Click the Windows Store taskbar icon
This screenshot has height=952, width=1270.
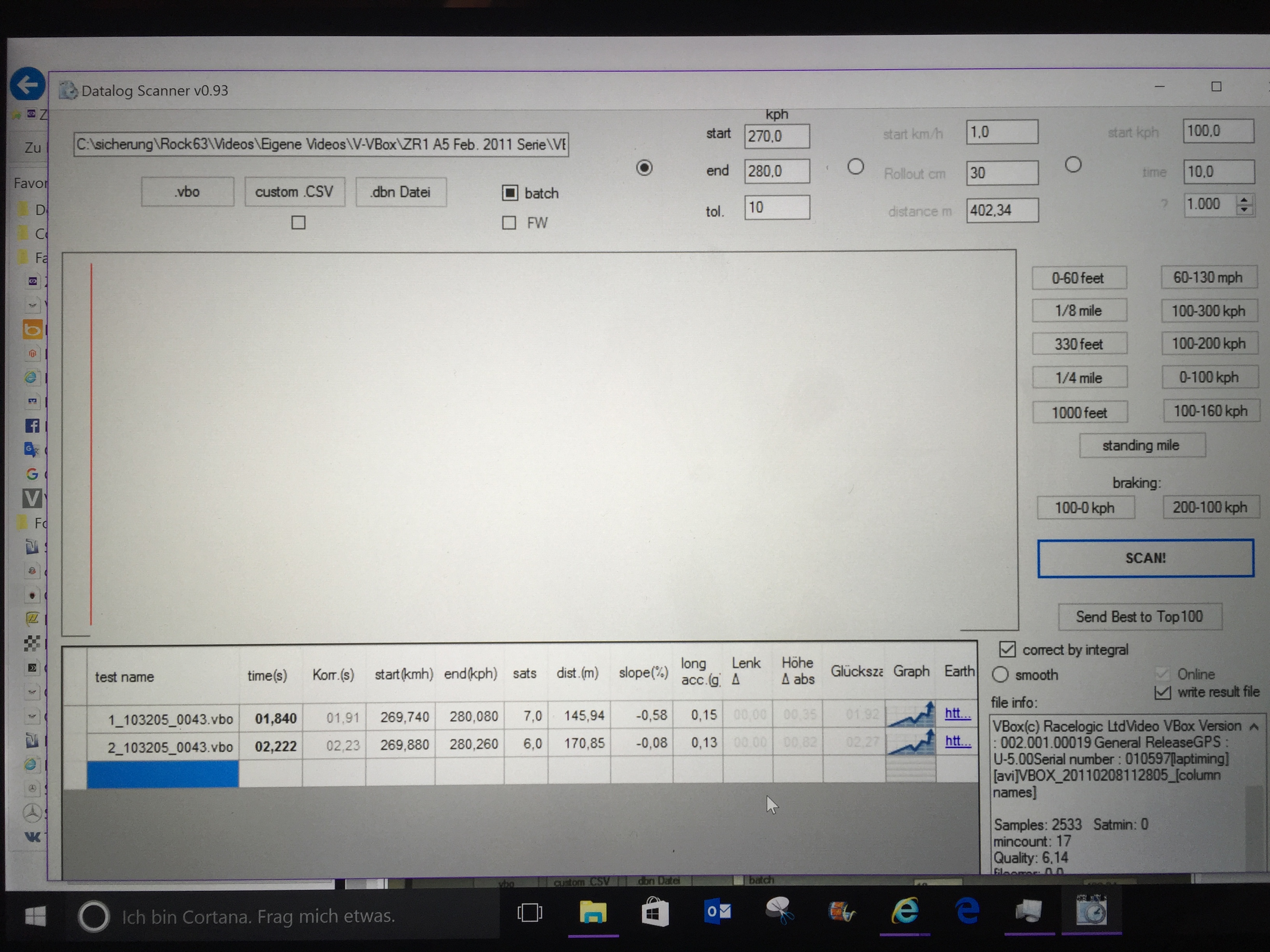coord(654,911)
